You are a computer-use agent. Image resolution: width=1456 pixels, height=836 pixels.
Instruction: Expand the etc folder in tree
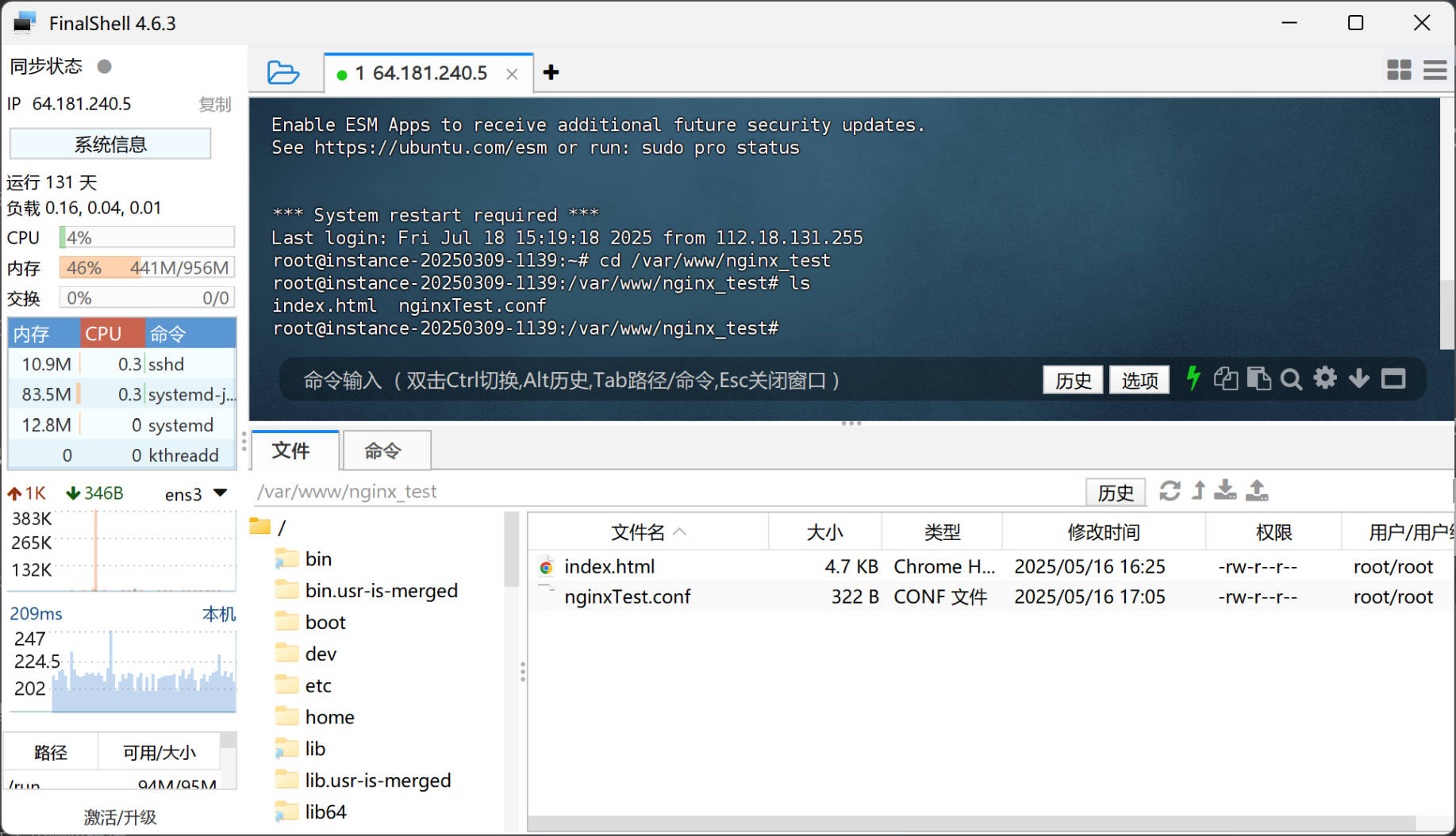(x=318, y=685)
